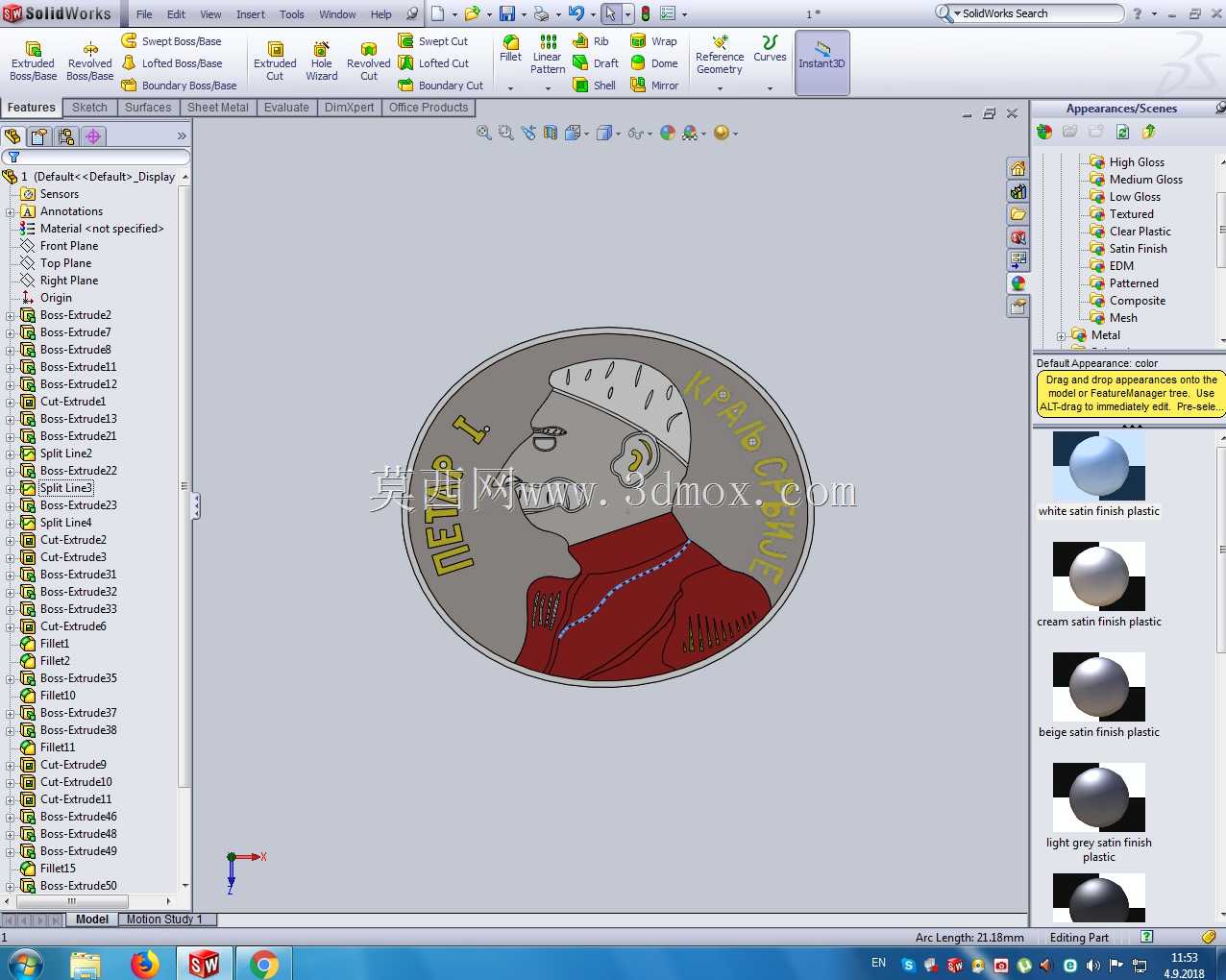This screenshot has height=980, width=1226.
Task: Select the Extruded Boss/Base tool
Action: tap(33, 61)
